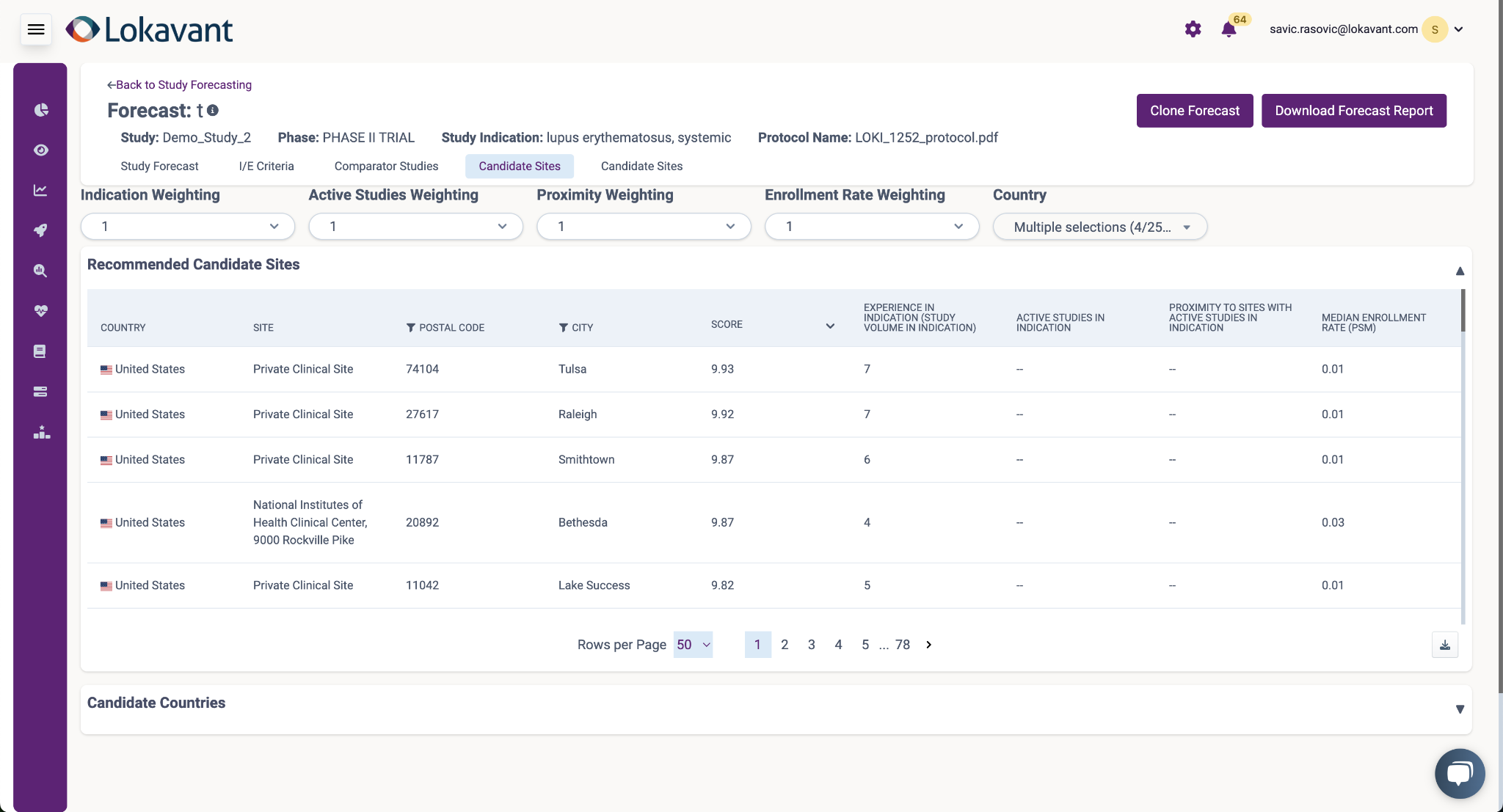Image resolution: width=1503 pixels, height=812 pixels.
Task: Switch to I/E Criteria tab
Action: click(266, 167)
